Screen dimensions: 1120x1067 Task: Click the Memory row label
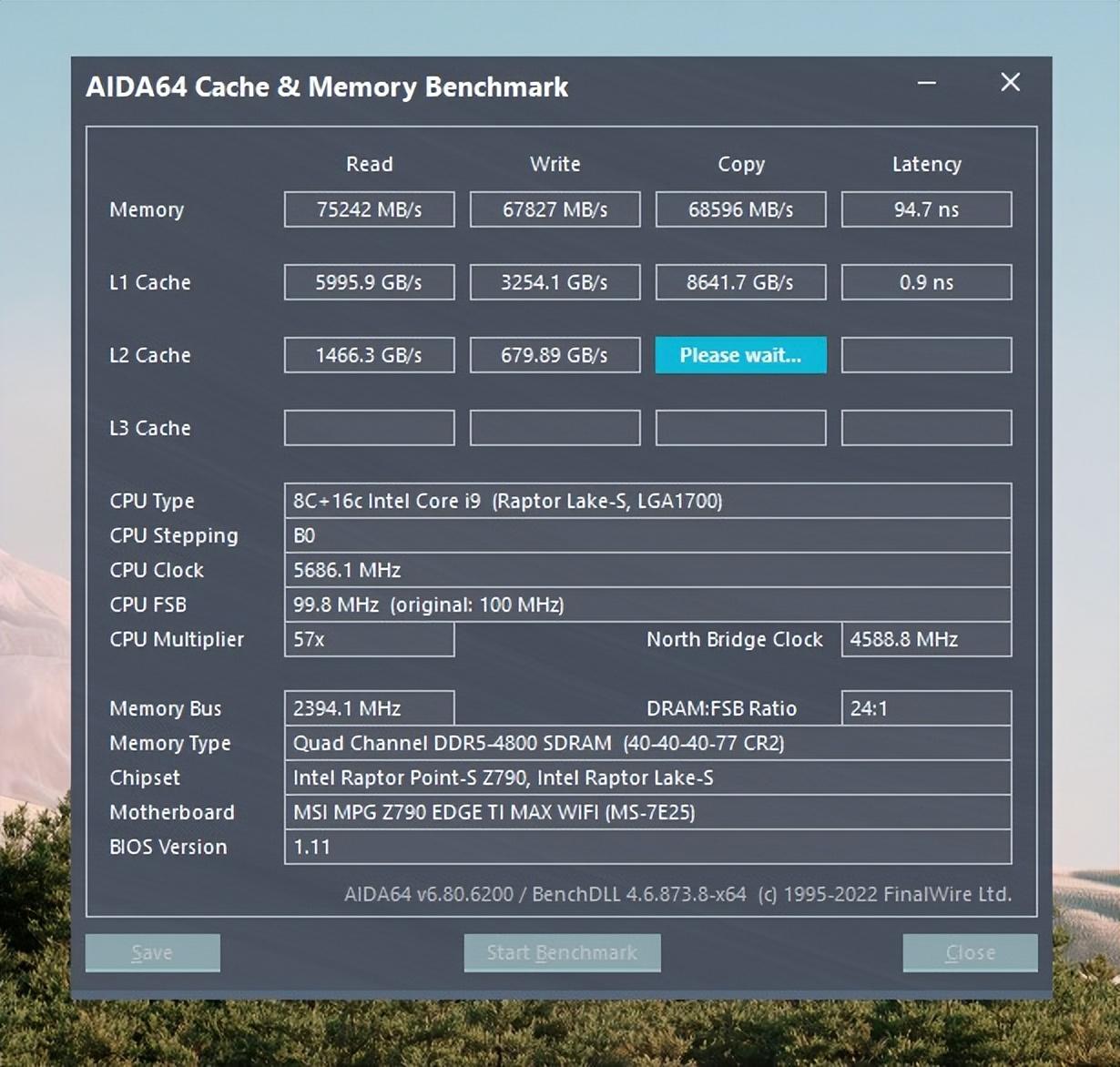point(147,210)
